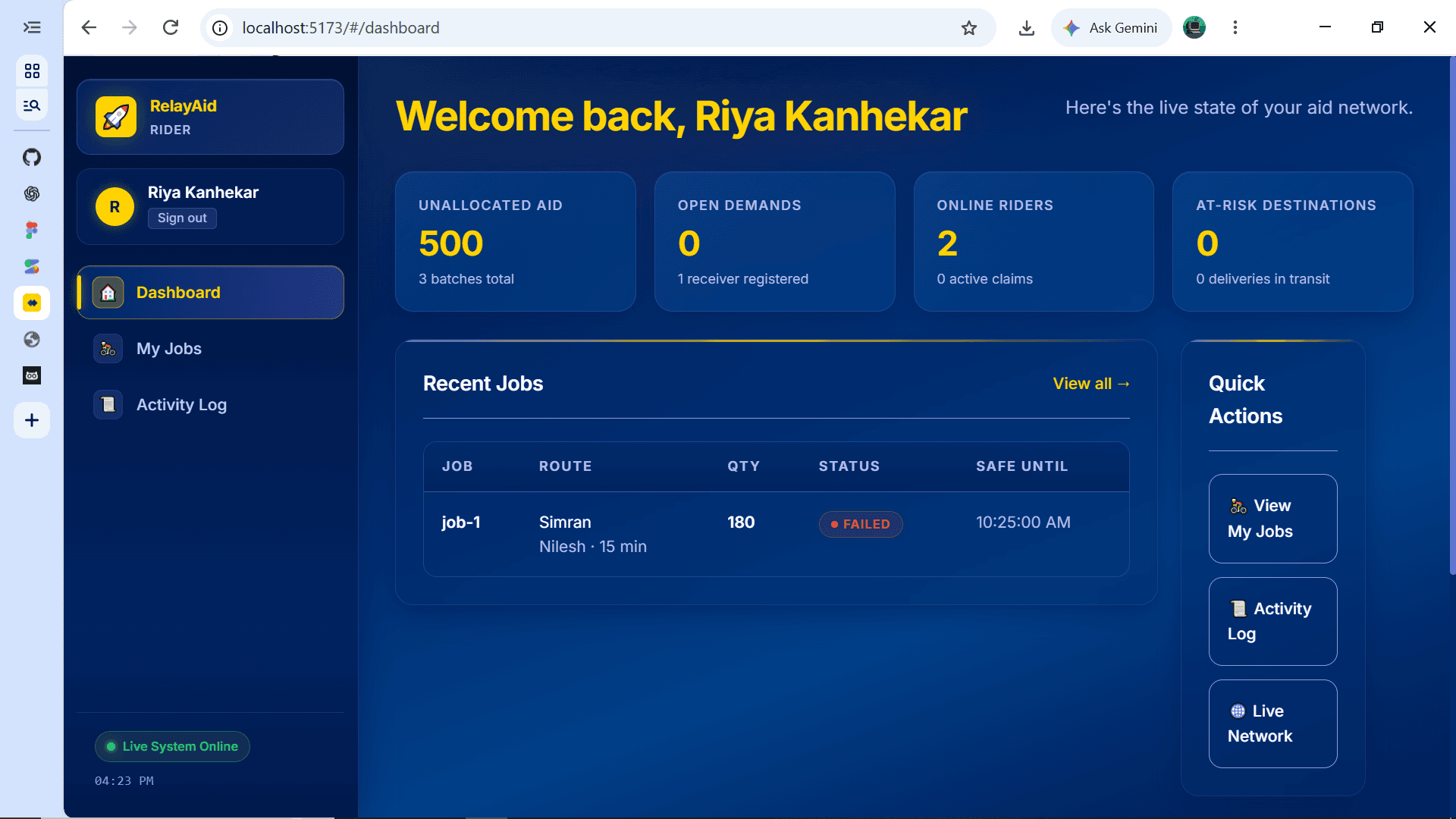
Task: Click the add new item plus icon in side panel
Action: (x=32, y=420)
